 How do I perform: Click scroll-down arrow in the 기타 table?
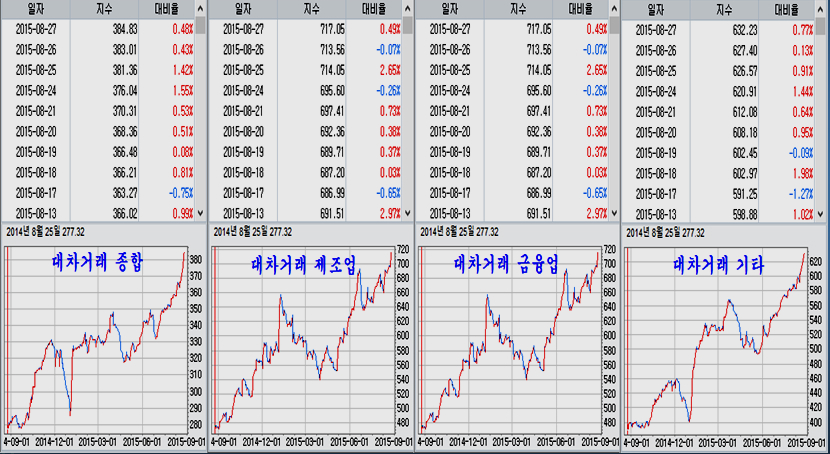[820, 212]
